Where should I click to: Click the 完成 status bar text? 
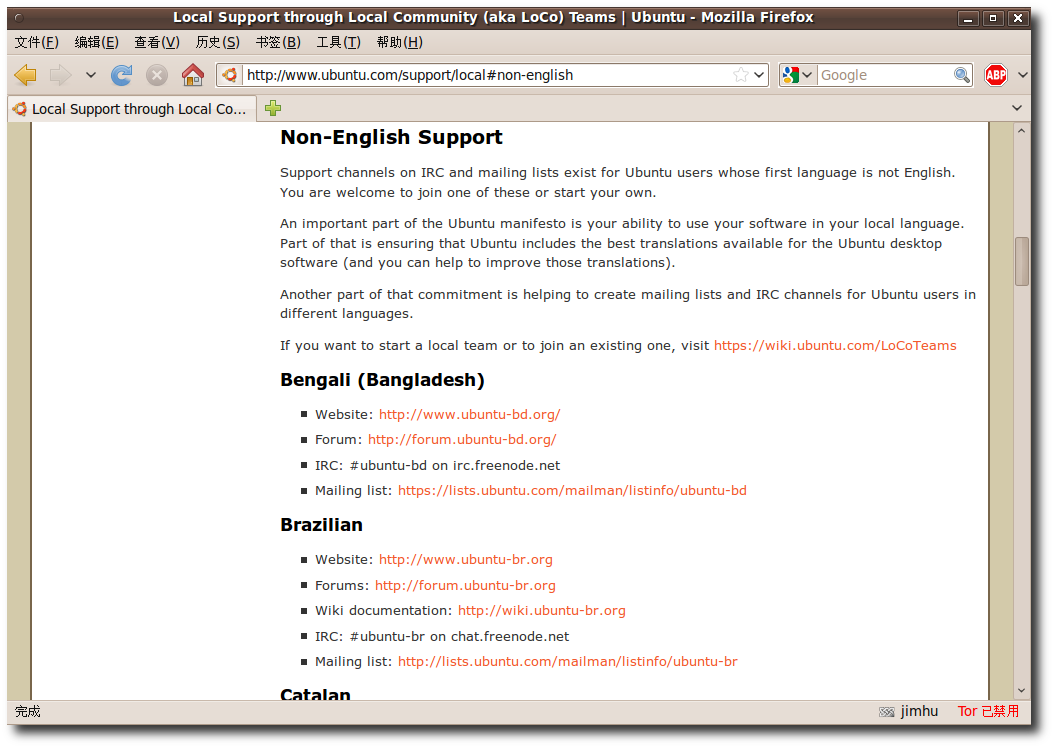(28, 711)
